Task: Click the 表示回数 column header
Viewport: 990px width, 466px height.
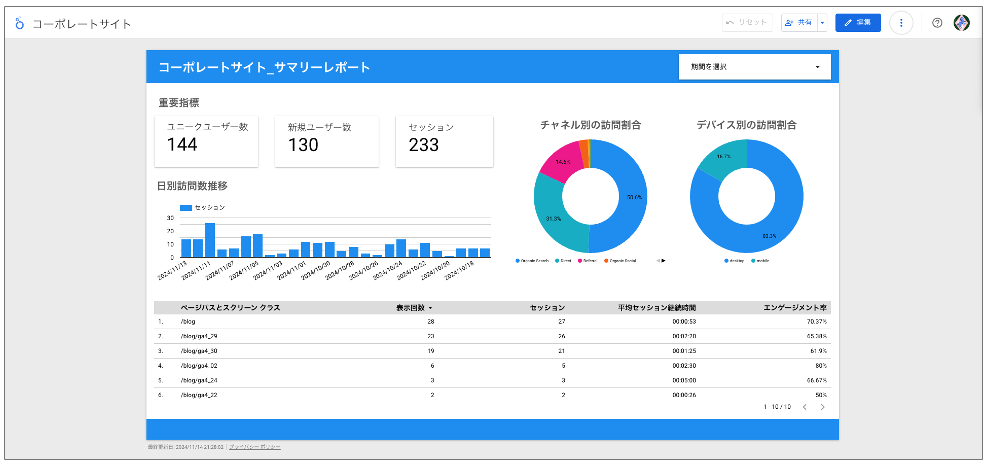Action: tap(410, 308)
